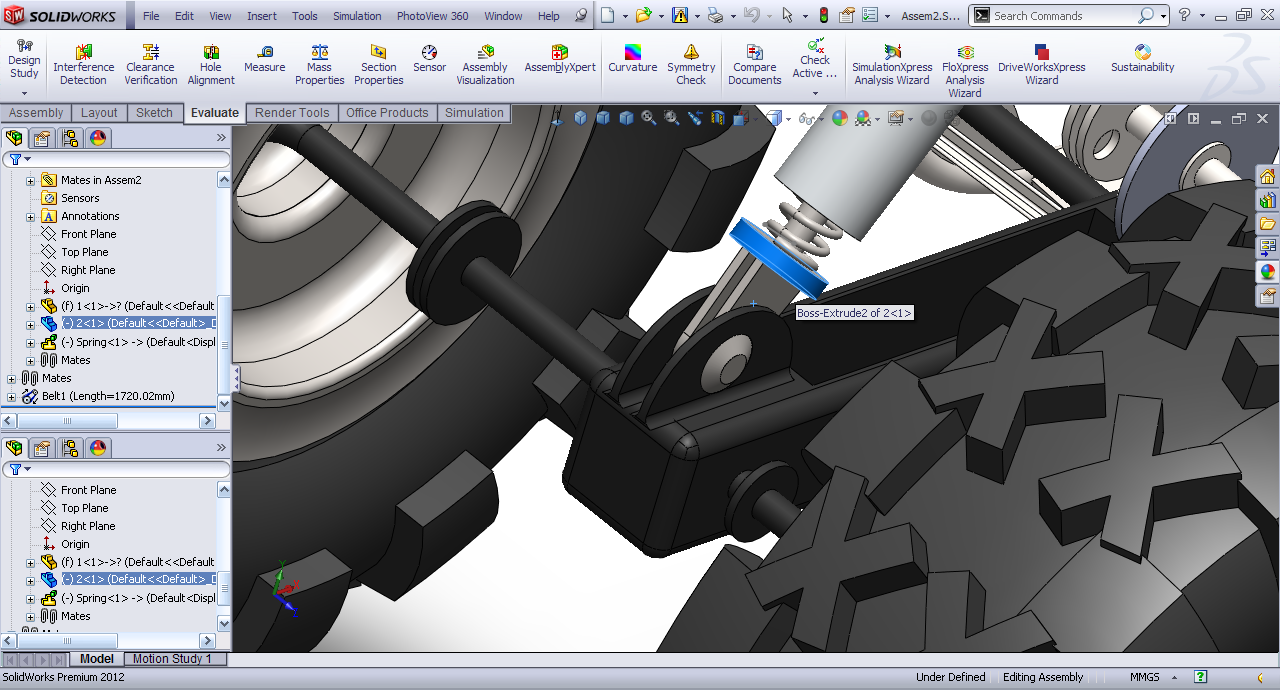Screen dimensions: 1280x690
Task: Open the File Properties icon in title toolbar
Action: pos(848,15)
